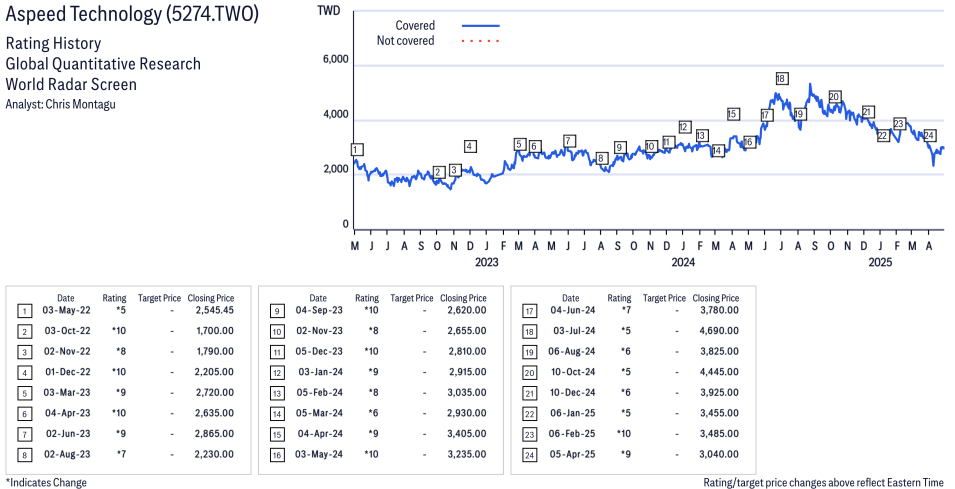Click the 2023 year label under the chart
955x489 pixels.
(486, 262)
